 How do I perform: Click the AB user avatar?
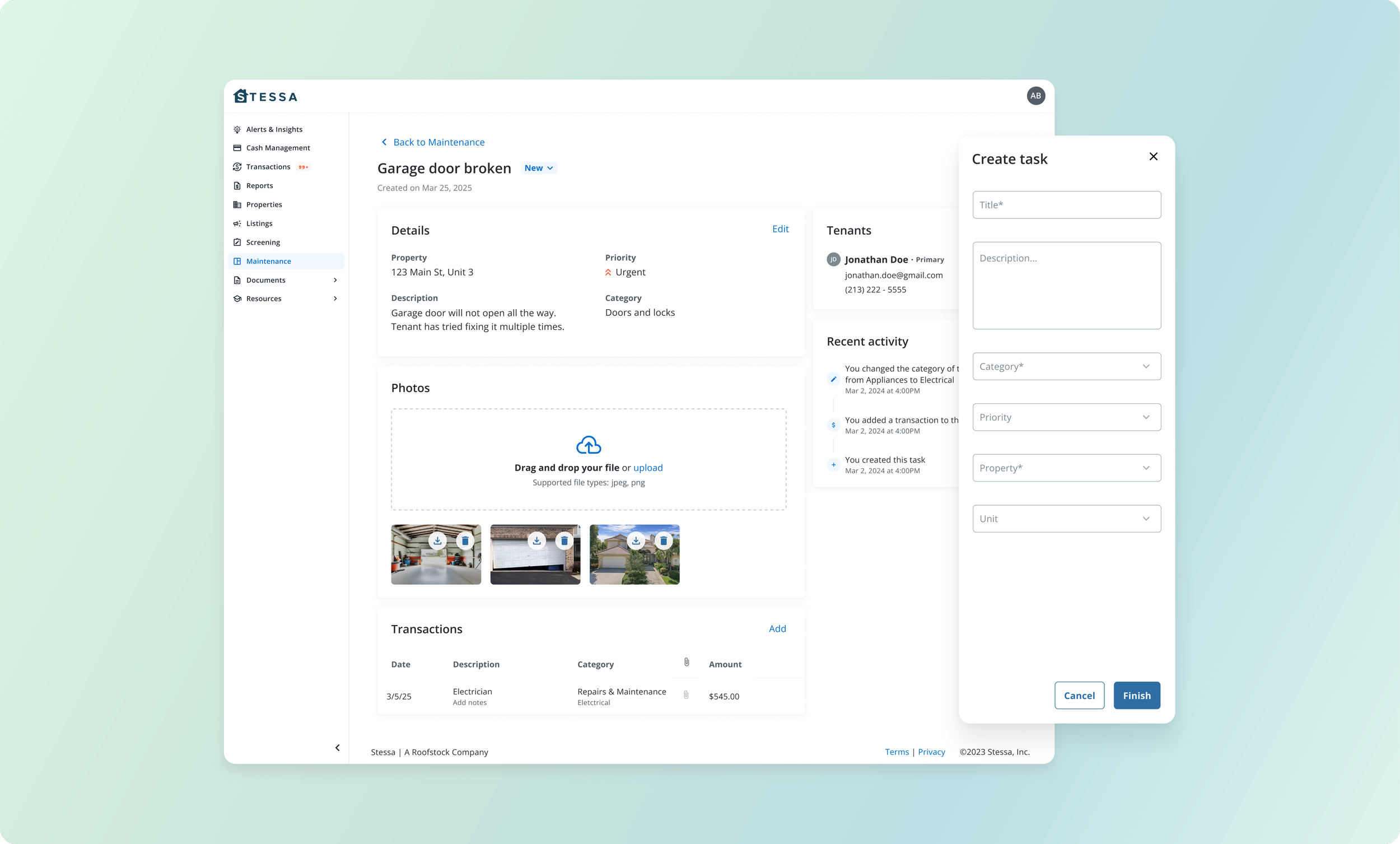point(1035,95)
